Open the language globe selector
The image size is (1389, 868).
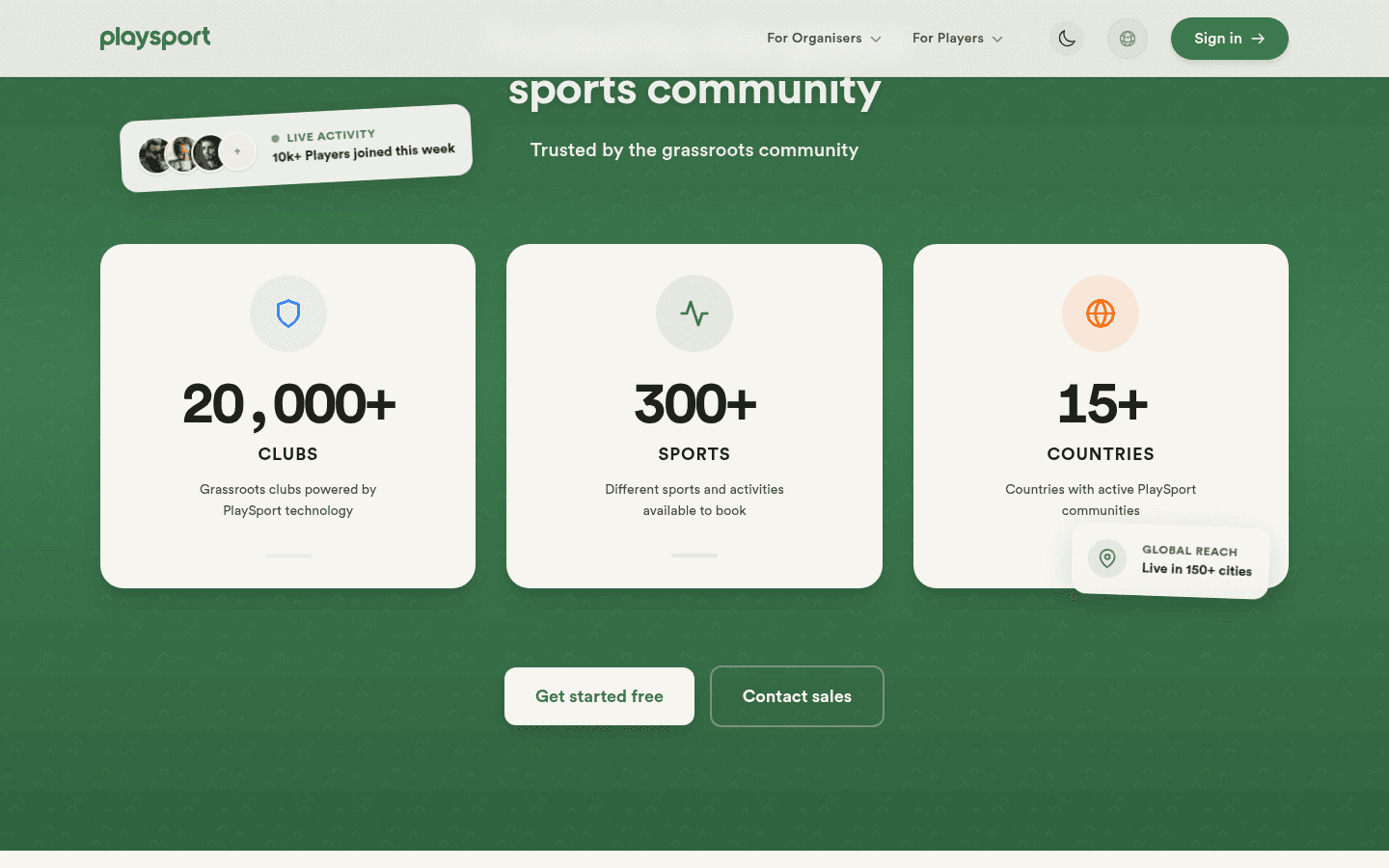[1127, 39]
